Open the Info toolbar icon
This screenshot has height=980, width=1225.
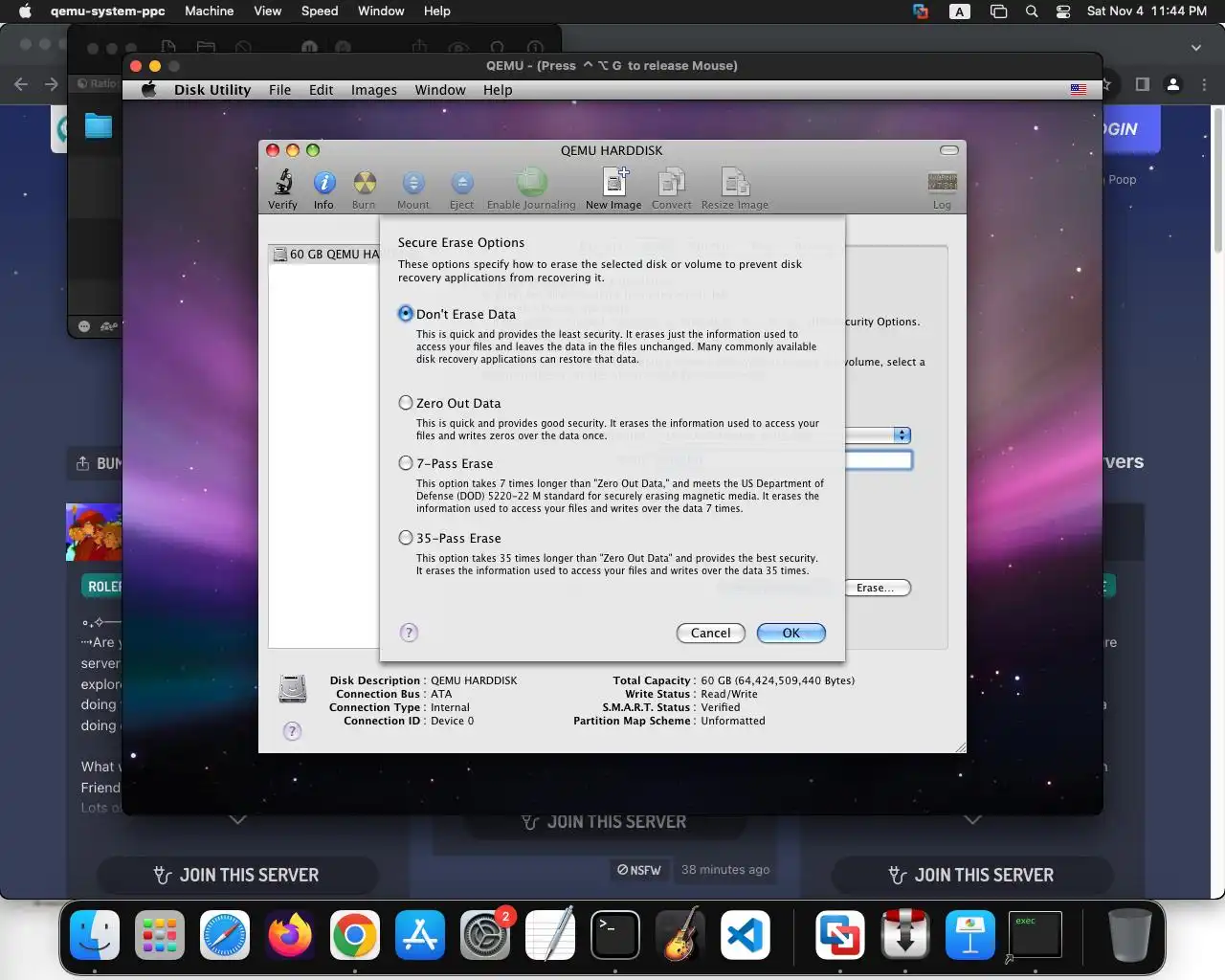point(324,183)
